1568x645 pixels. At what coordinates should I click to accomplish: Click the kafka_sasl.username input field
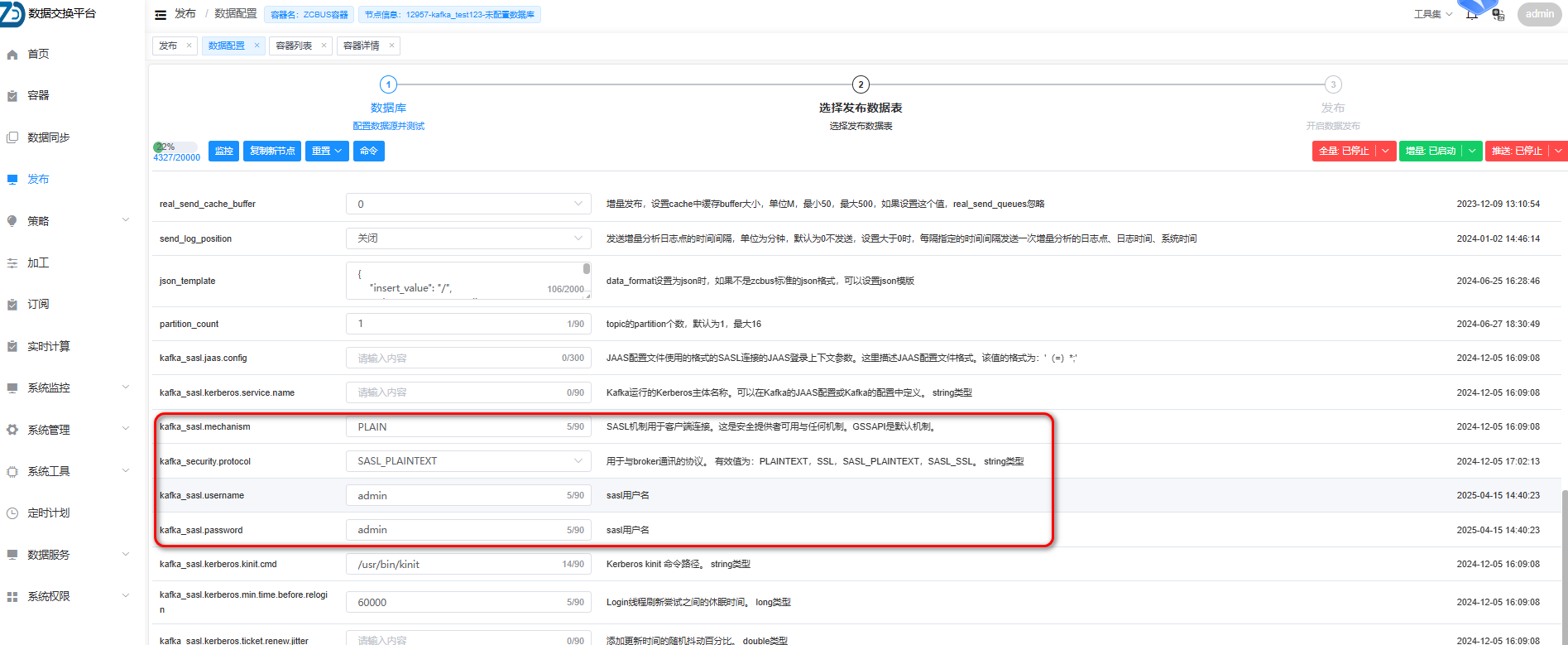tap(460, 495)
